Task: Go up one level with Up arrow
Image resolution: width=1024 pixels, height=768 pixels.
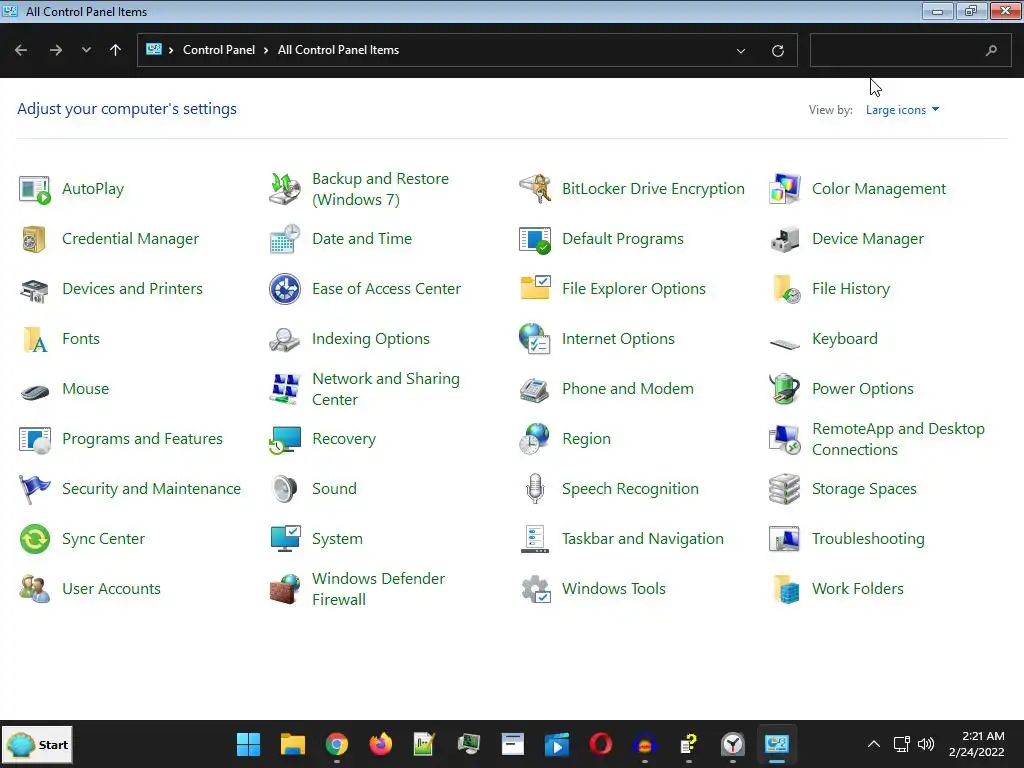Action: point(116,50)
